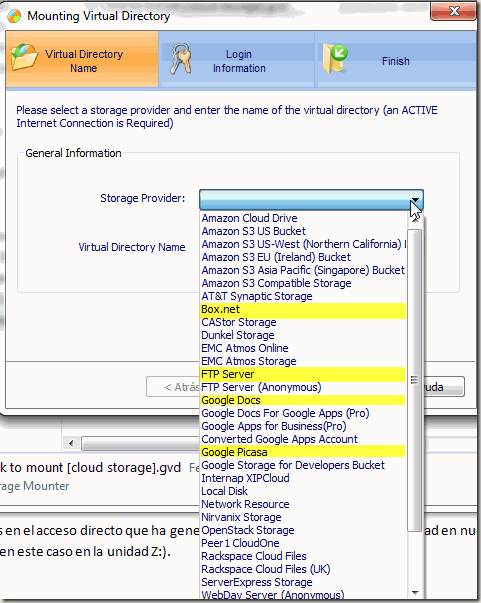Select EMC Atmos Storage

(x=303, y=361)
